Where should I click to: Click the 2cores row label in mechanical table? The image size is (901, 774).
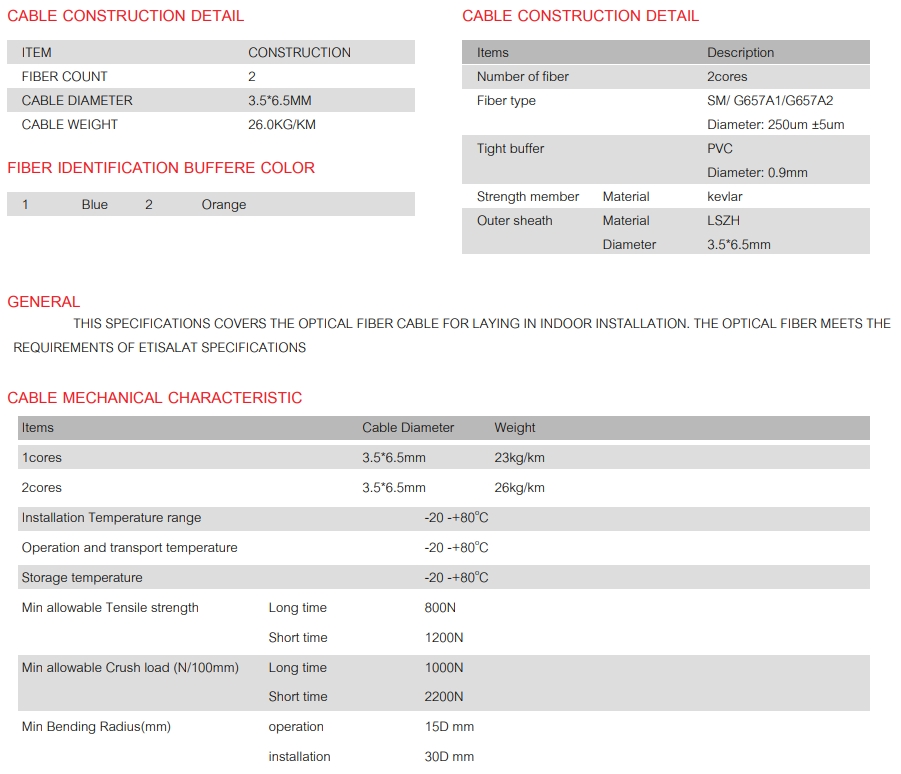tap(42, 488)
